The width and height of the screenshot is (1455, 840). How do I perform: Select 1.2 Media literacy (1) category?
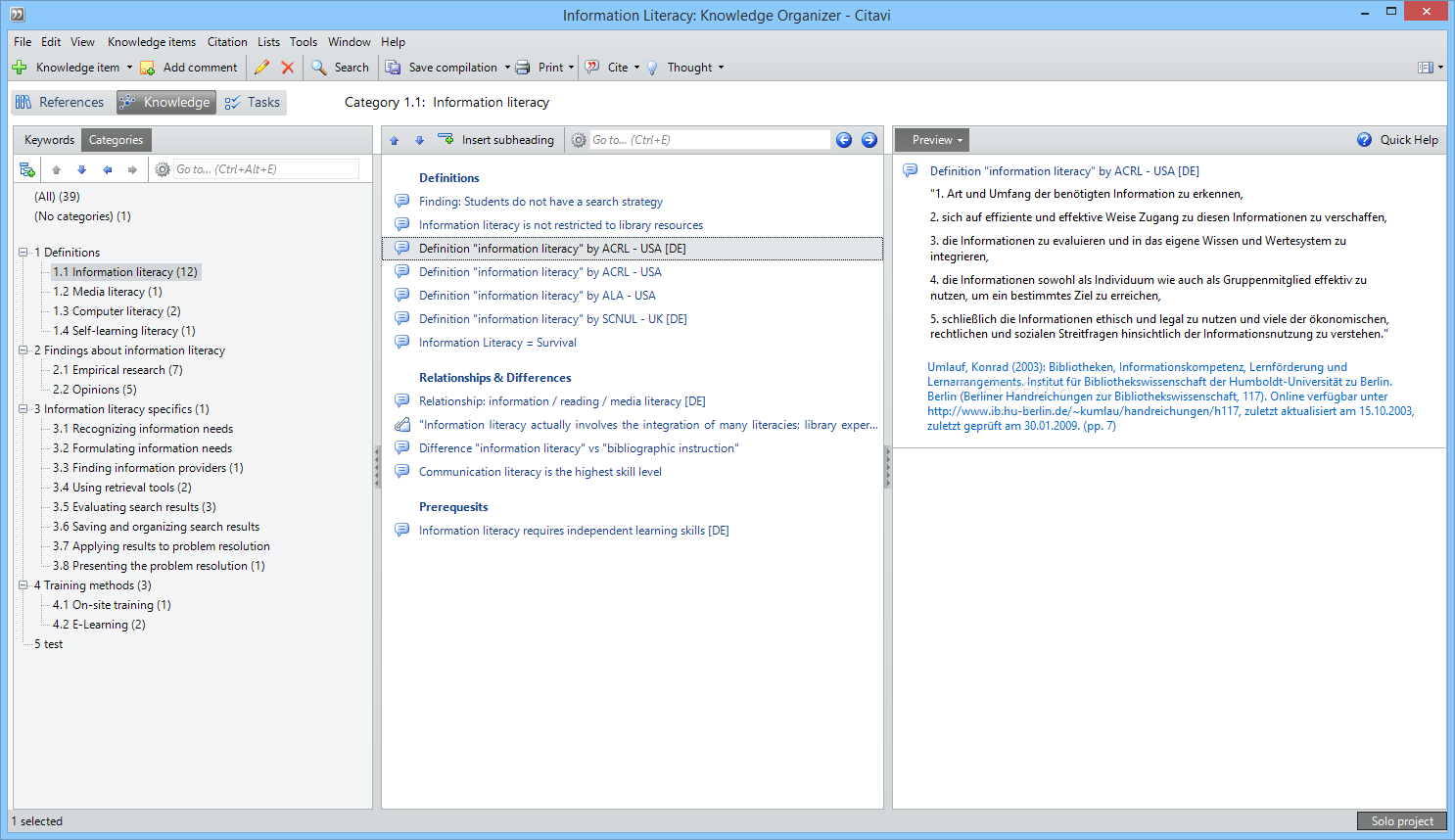(x=108, y=292)
